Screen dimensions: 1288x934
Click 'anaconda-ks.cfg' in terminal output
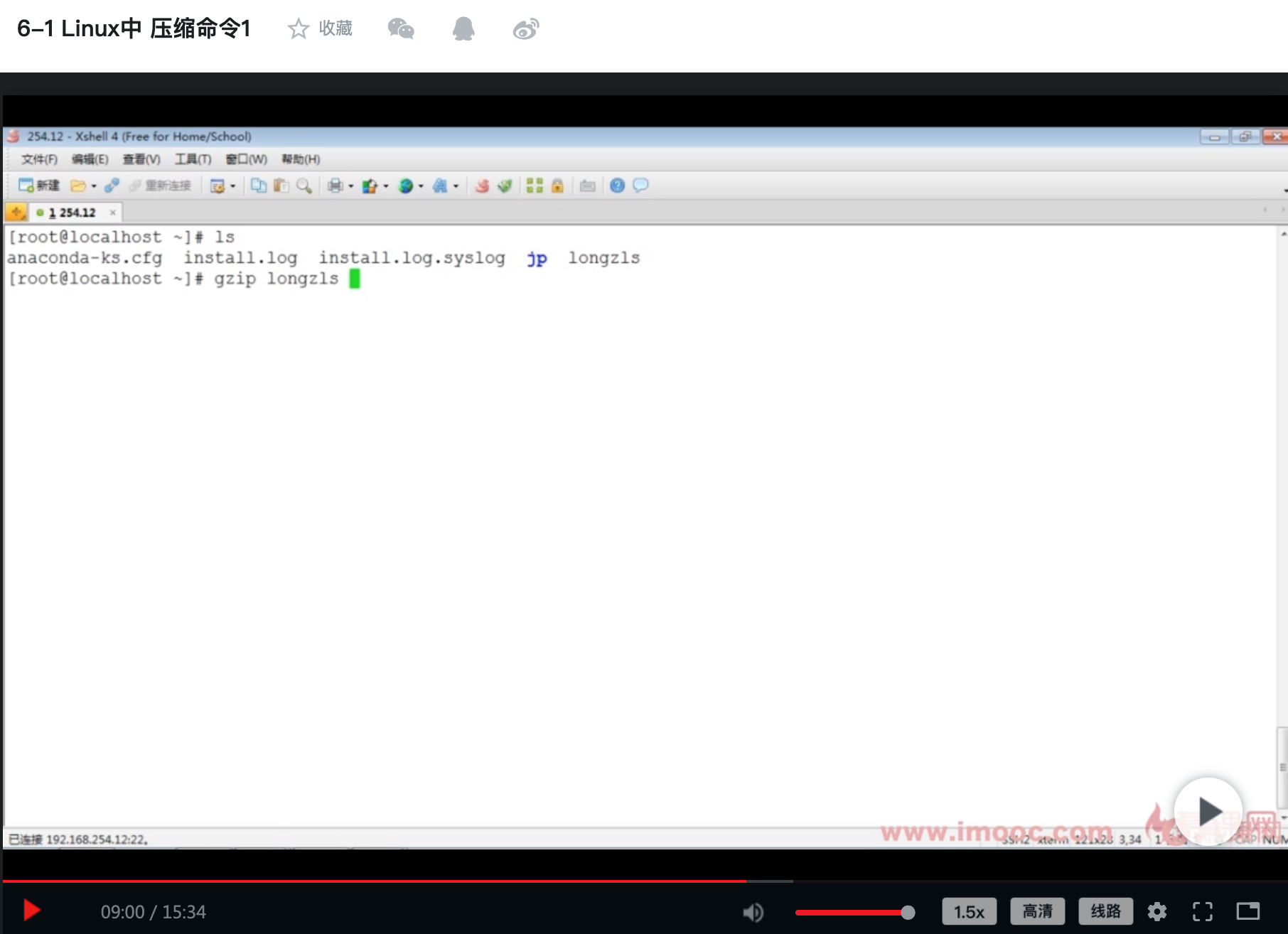85,258
